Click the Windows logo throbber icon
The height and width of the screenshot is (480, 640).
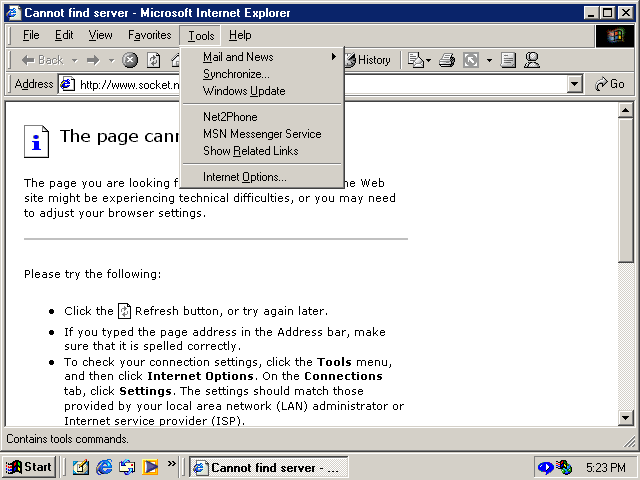tap(615, 36)
